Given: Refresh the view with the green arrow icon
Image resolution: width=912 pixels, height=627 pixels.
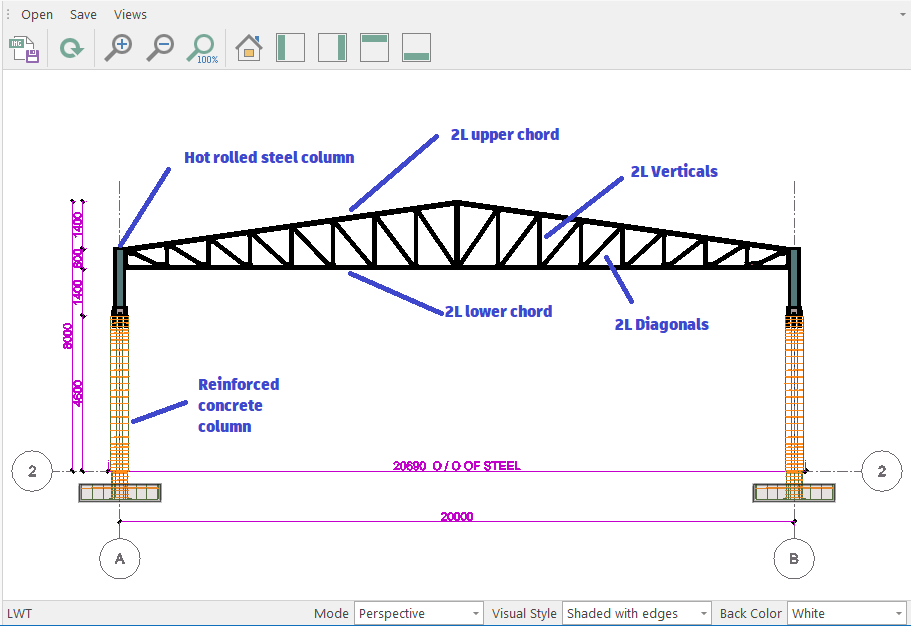Looking at the screenshot, I should coord(71,47).
